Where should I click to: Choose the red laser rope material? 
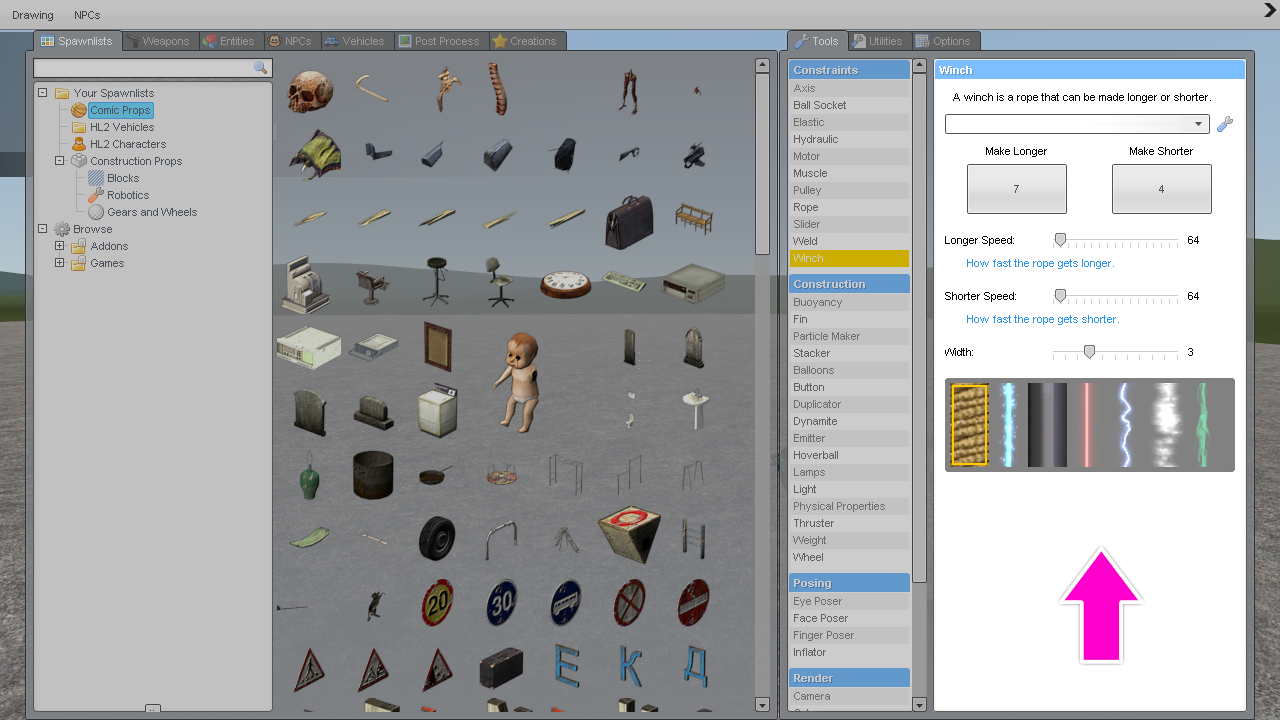coord(1086,425)
